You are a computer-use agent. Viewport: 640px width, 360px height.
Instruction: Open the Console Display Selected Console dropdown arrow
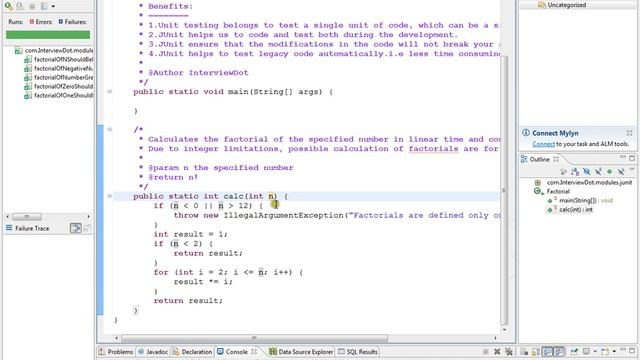tap(595, 351)
